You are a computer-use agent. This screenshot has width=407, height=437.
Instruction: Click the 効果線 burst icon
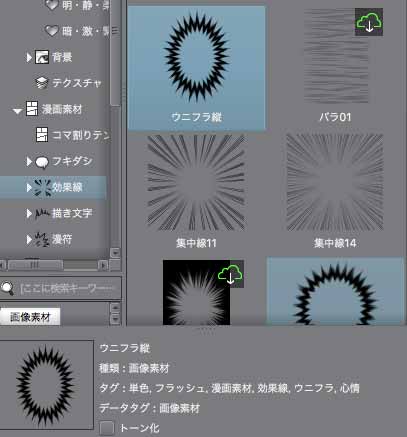pyautogui.click(x=42, y=188)
